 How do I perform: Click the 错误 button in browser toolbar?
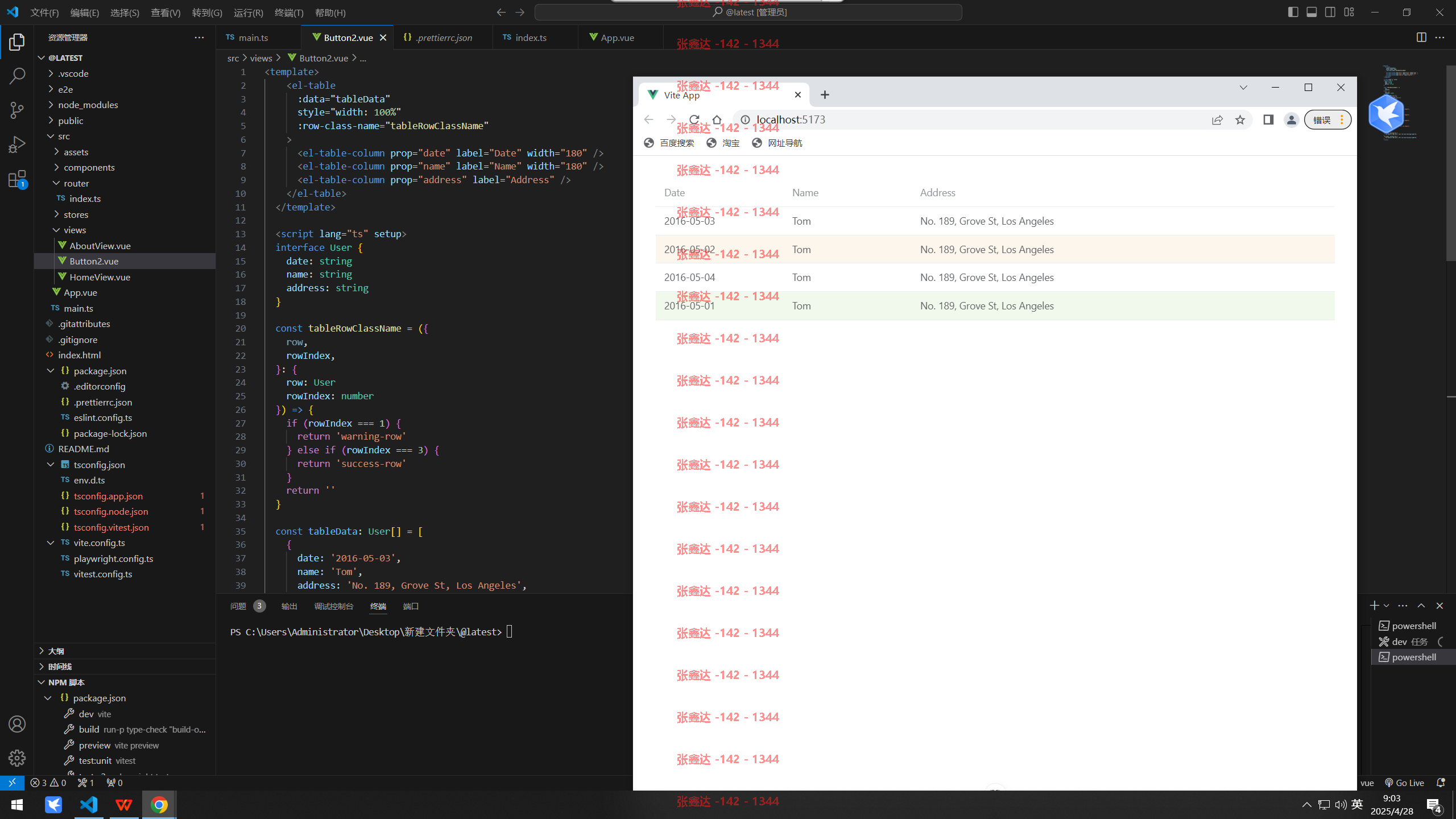1327,119
